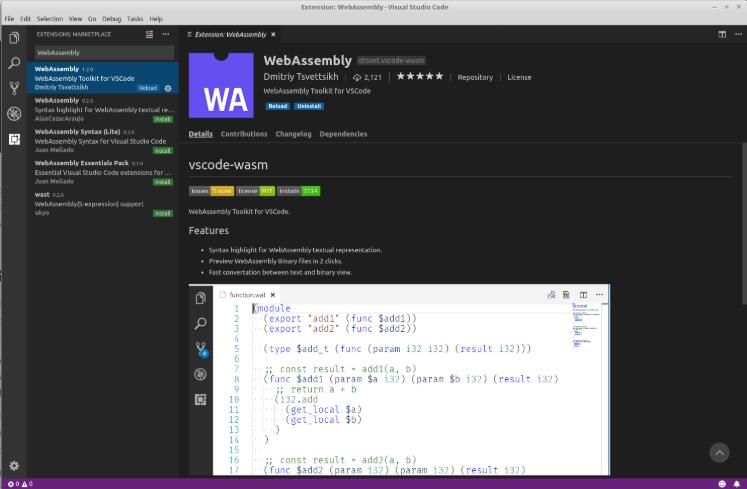The width and height of the screenshot is (747, 489).
Task: Open editor More actions ellipsis top right
Action: tap(738, 34)
